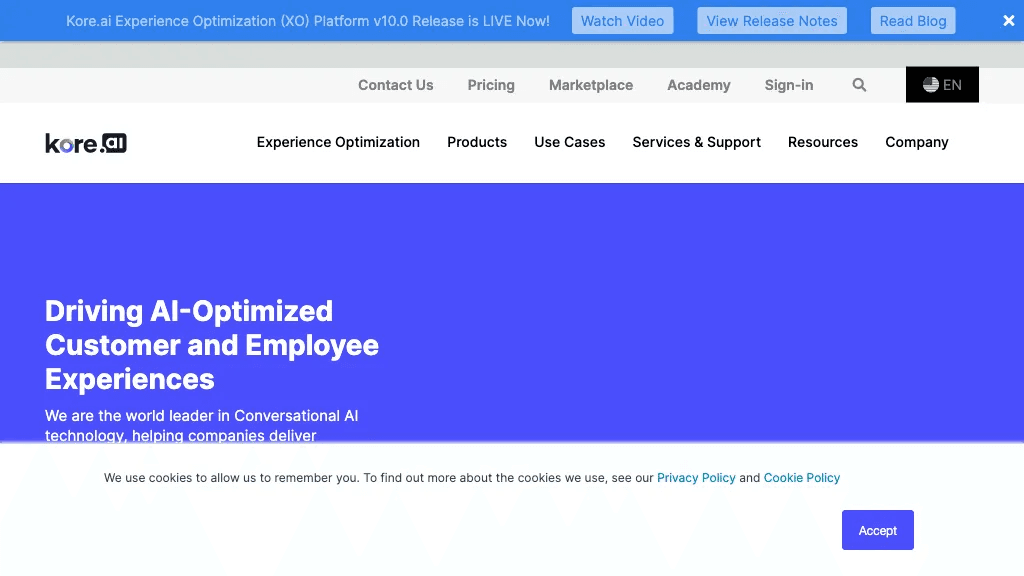This screenshot has width=1024, height=576.
Task: Accept the cookies notice
Action: click(x=877, y=530)
